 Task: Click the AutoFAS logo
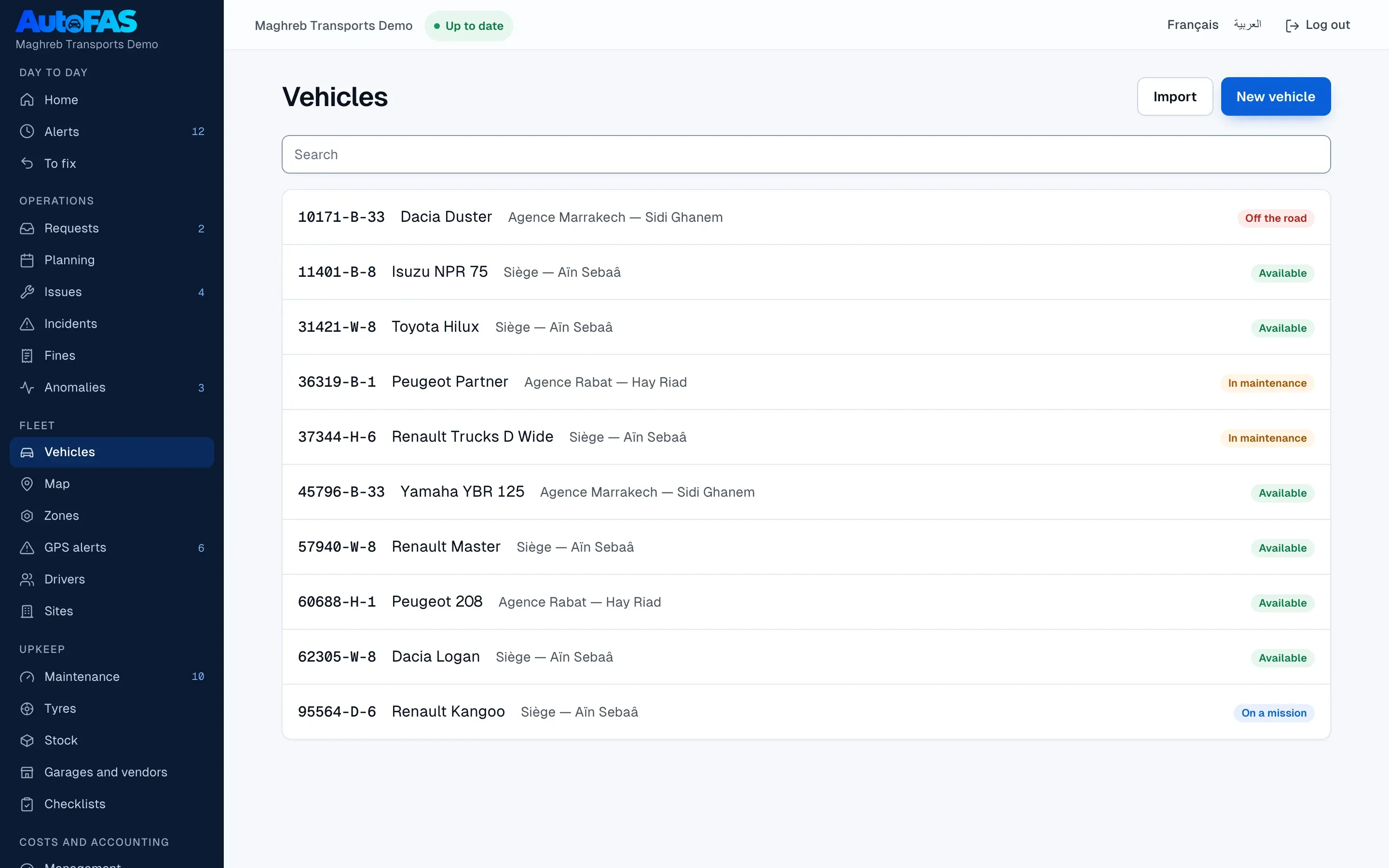click(76, 21)
